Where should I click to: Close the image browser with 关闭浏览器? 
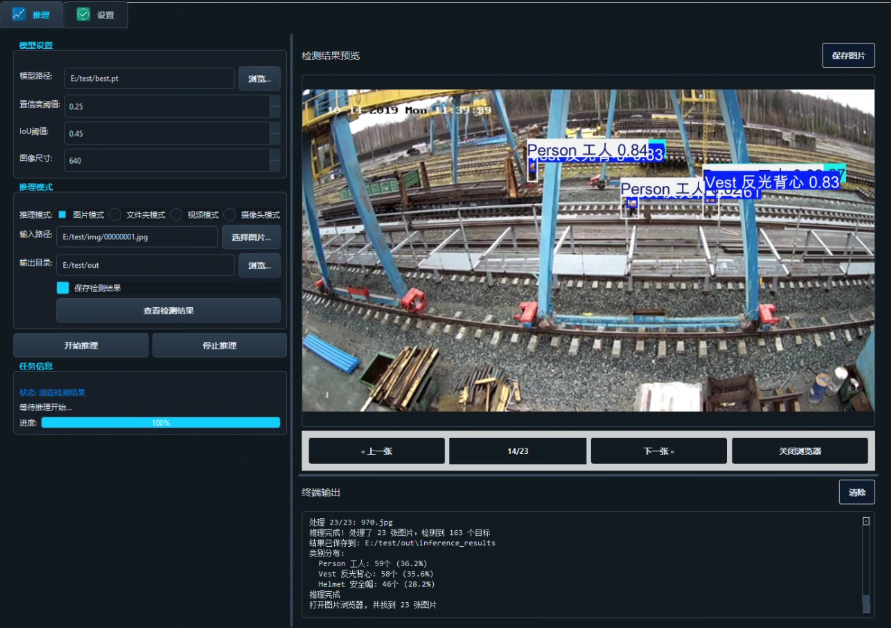pos(800,451)
